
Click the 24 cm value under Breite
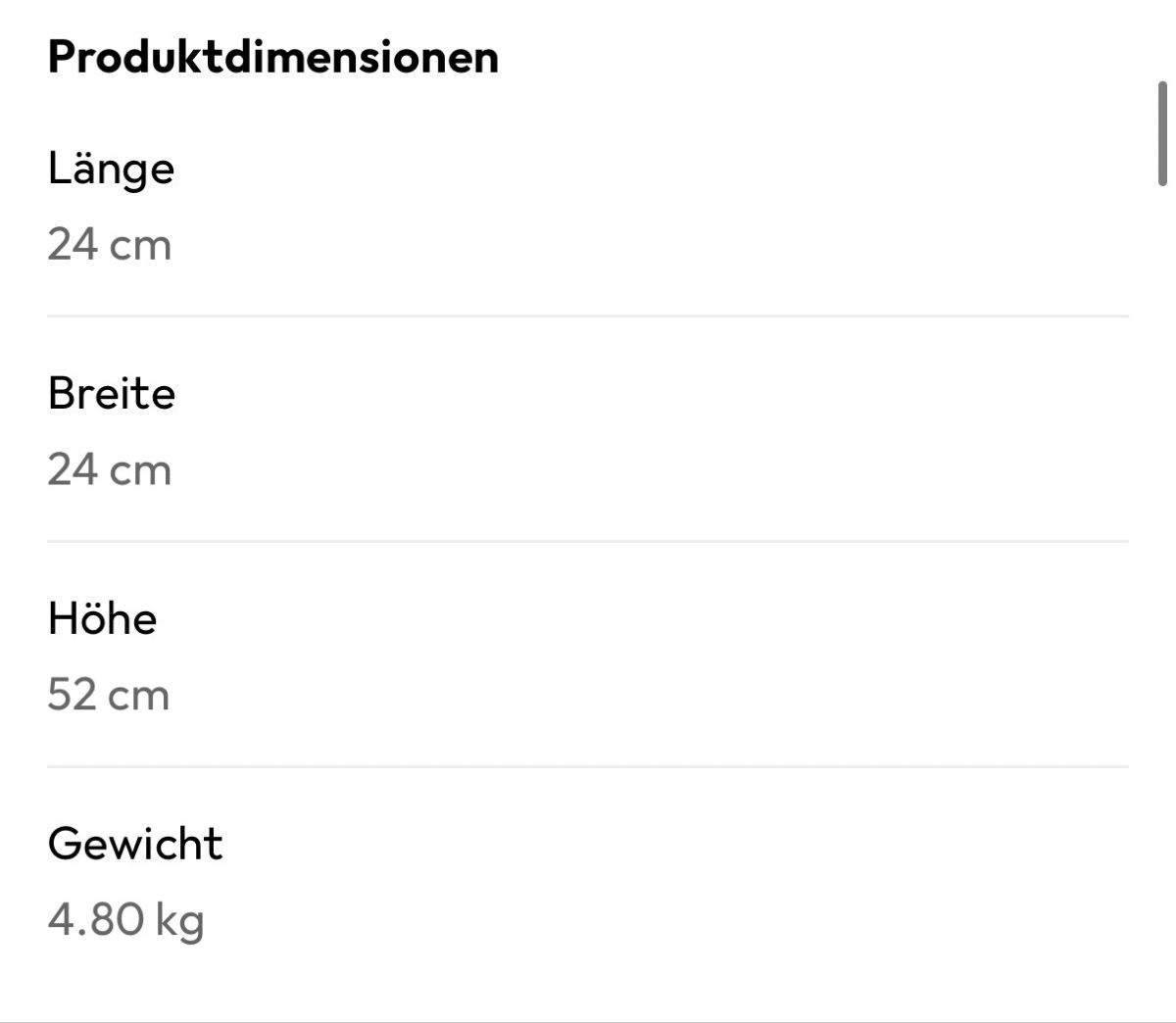point(110,469)
